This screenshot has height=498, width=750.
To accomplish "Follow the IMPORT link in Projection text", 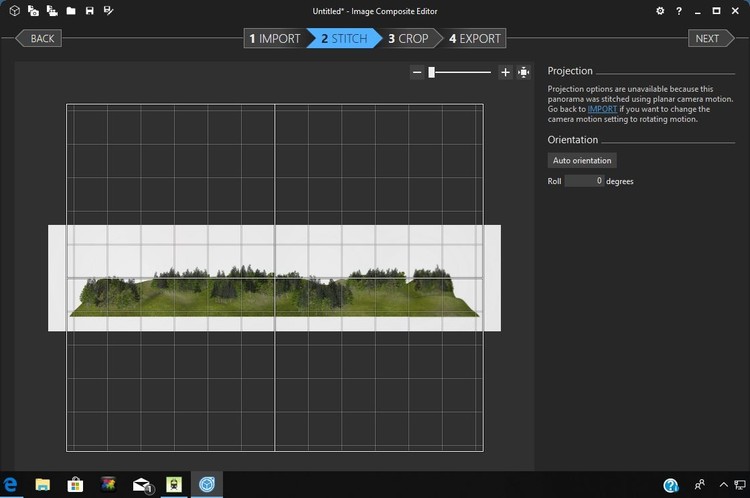I will coord(602,110).
